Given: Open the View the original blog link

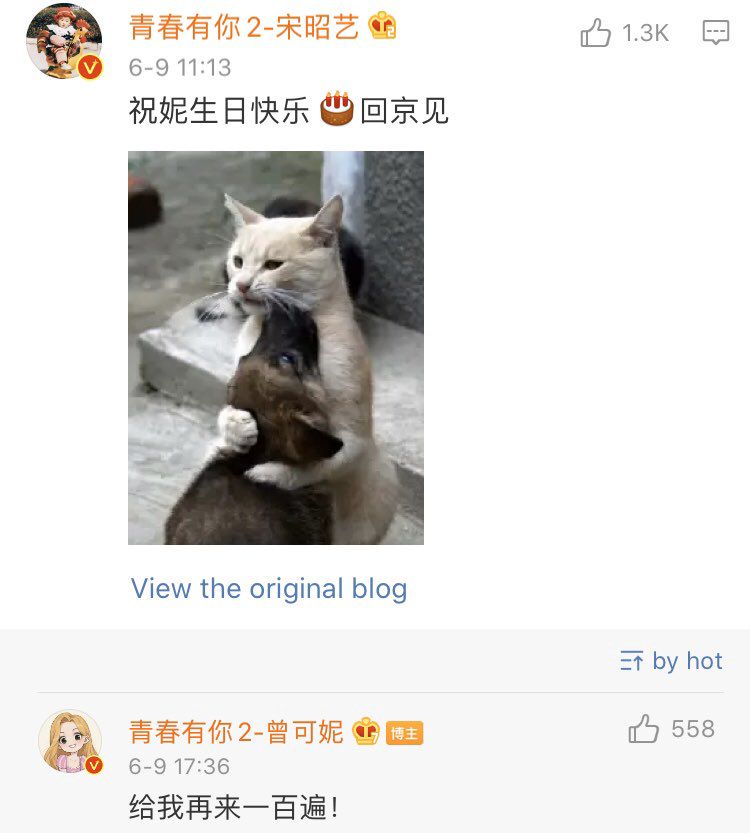Looking at the screenshot, I should (269, 589).
